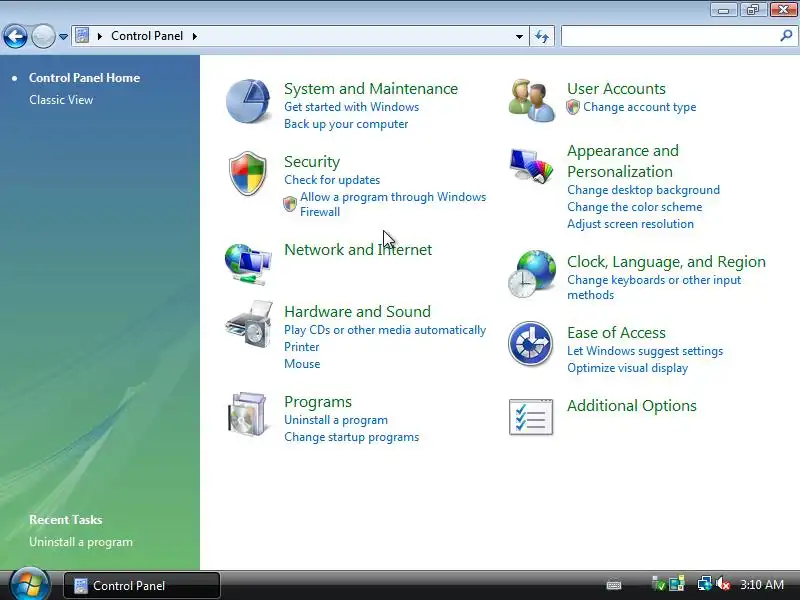Open the System and Maintenance pie chart icon
This screenshot has height=600, width=800.
coord(248,101)
